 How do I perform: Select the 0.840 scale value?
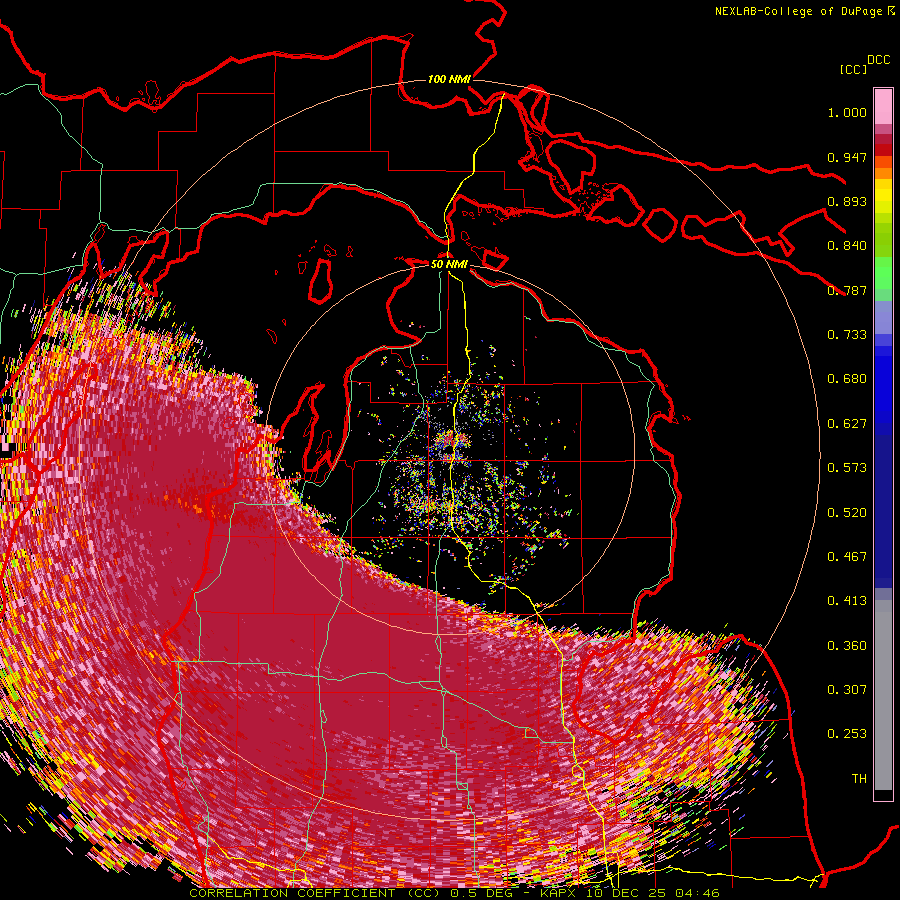(x=847, y=246)
